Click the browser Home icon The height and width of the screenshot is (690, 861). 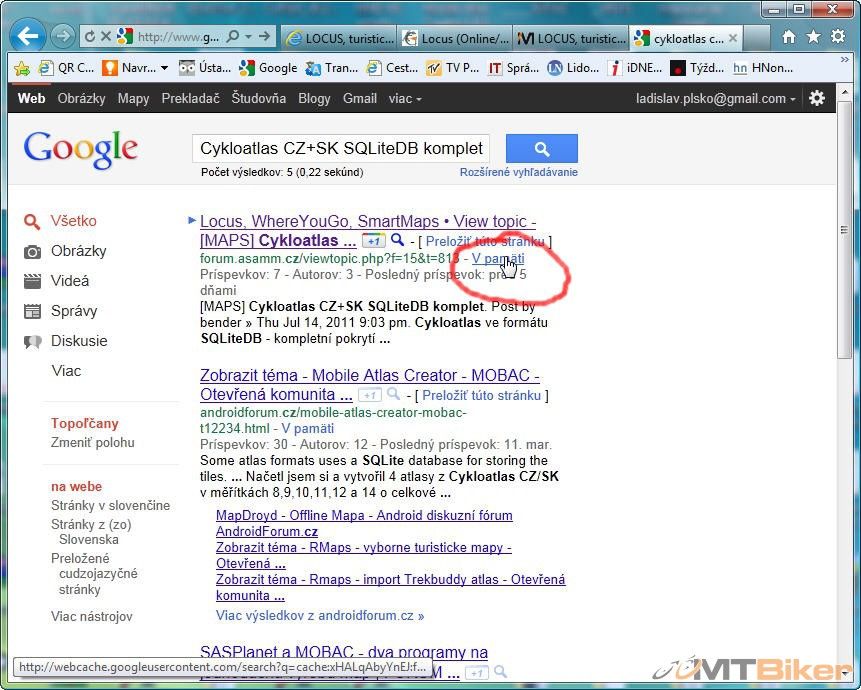pyautogui.click(x=789, y=37)
